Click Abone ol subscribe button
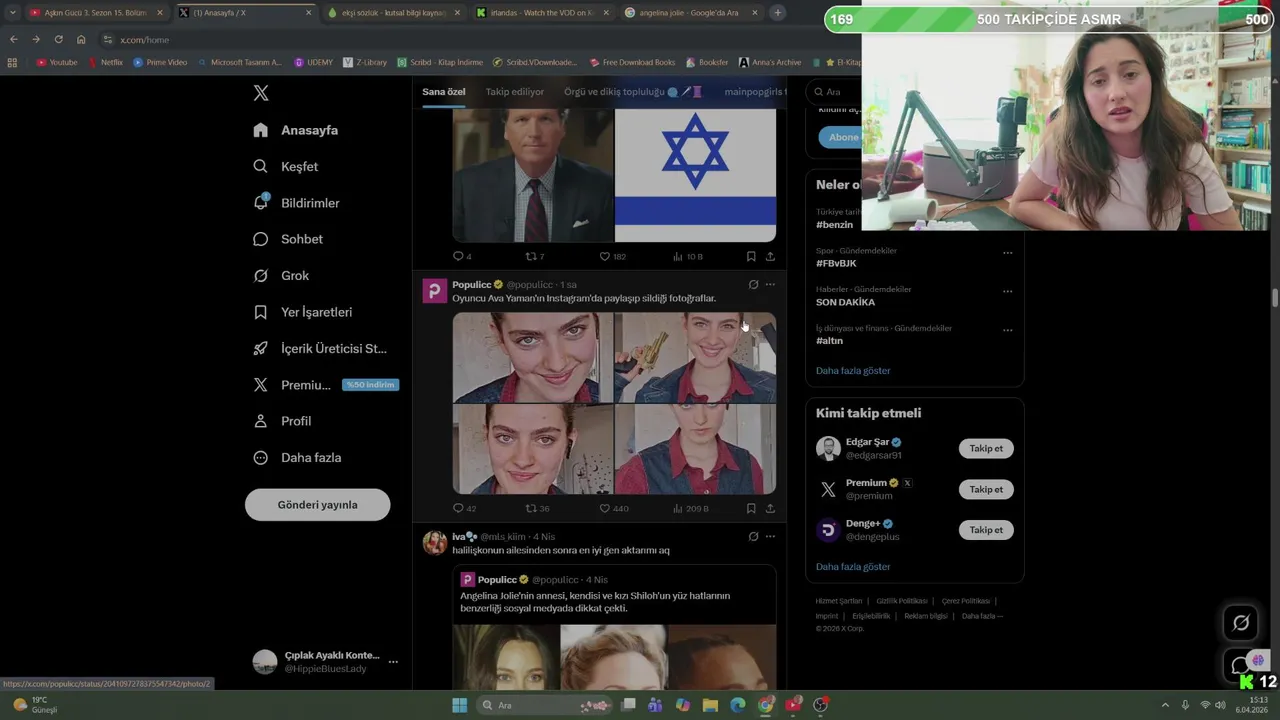The image size is (1280, 720). tap(840, 137)
